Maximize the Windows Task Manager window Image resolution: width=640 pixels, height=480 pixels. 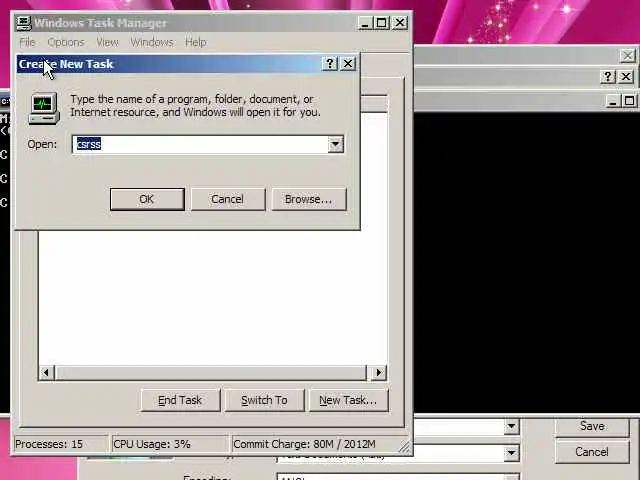click(x=382, y=23)
